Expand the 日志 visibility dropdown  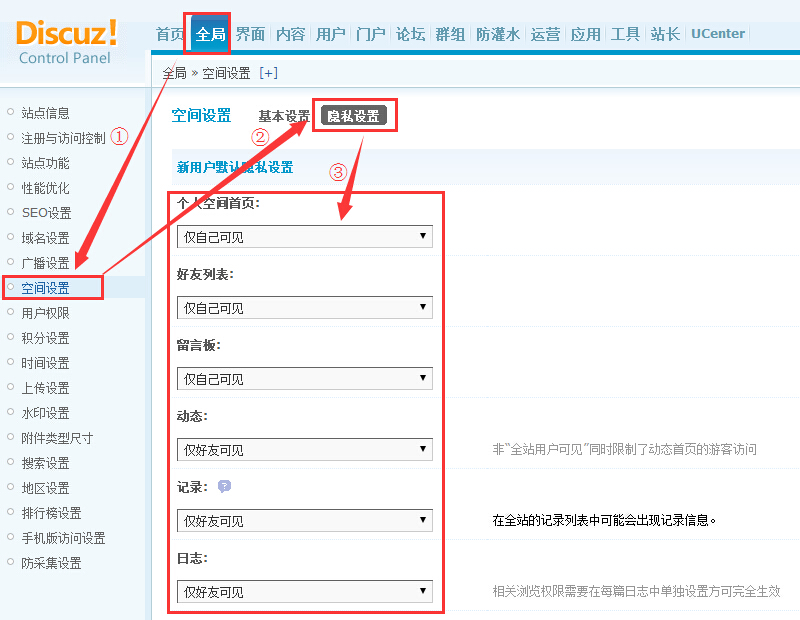pyautogui.click(x=304, y=592)
